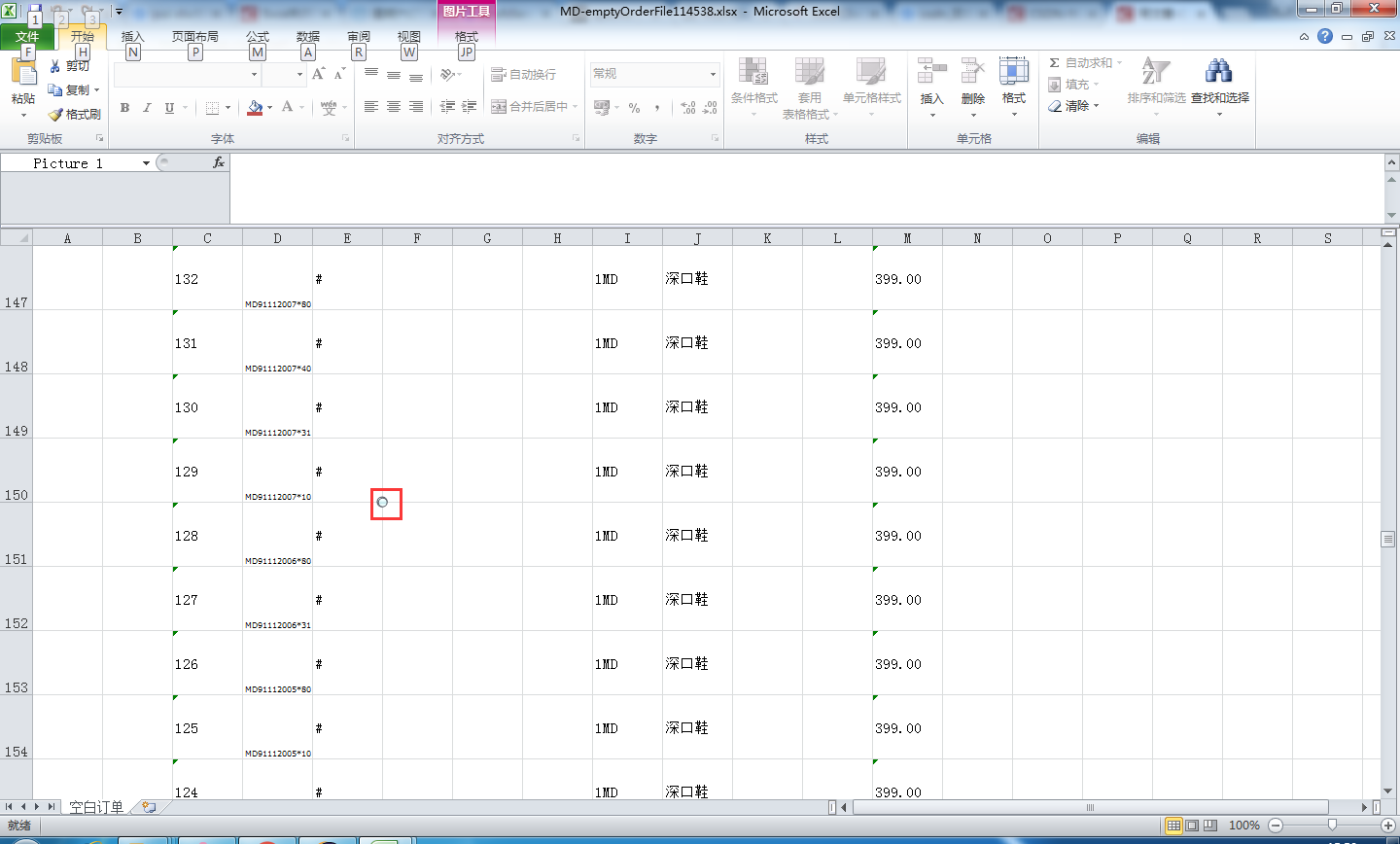
Task: Click Fill (填充) button
Action: point(1074,84)
